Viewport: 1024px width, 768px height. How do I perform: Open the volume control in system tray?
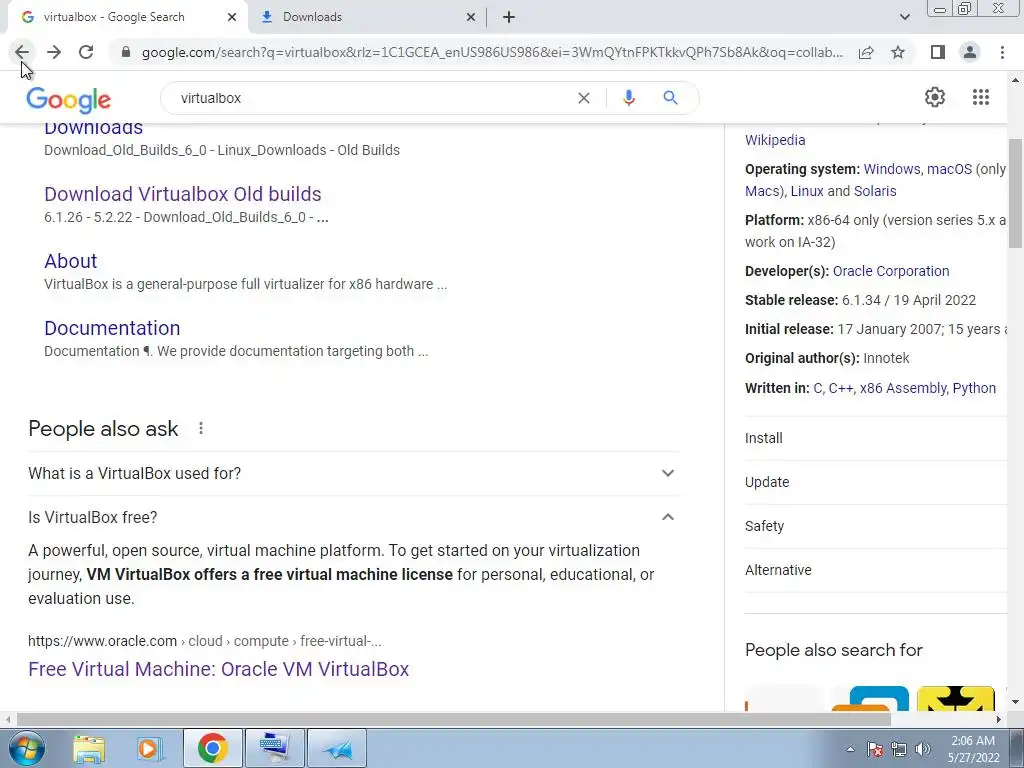[922, 749]
